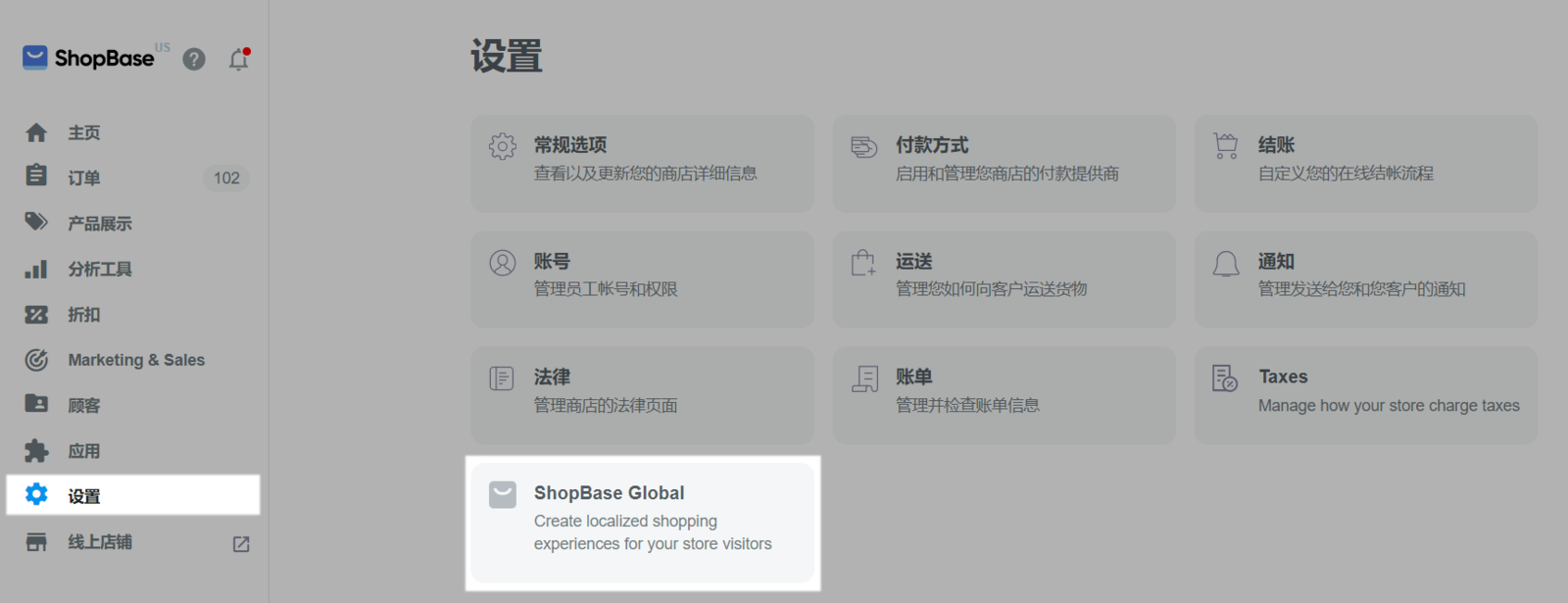Click the target icon beside Marketing & Sales
Screen dimensions: 1568x603
pyautogui.click(x=36, y=360)
